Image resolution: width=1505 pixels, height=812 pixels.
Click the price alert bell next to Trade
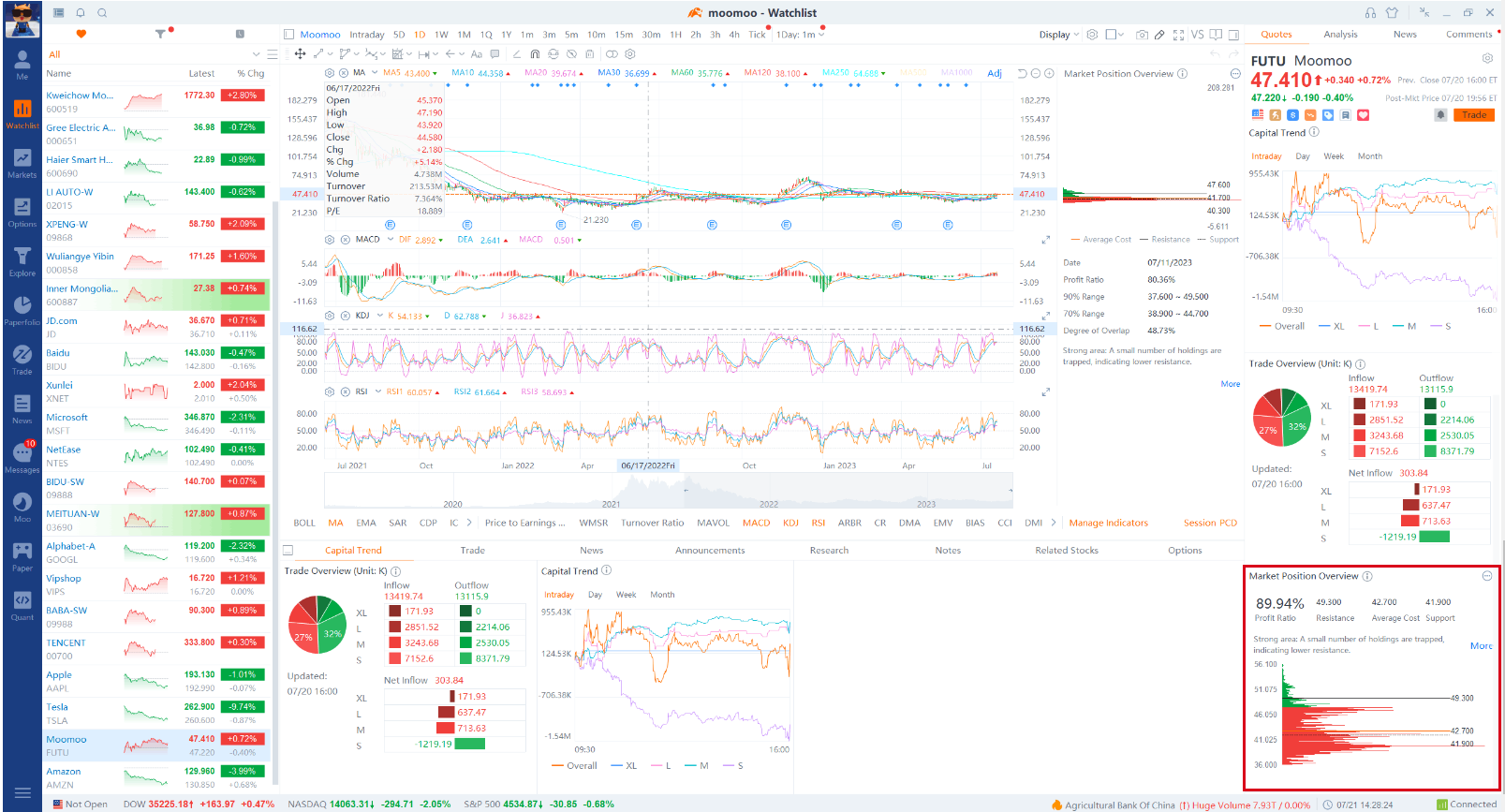(x=1440, y=115)
